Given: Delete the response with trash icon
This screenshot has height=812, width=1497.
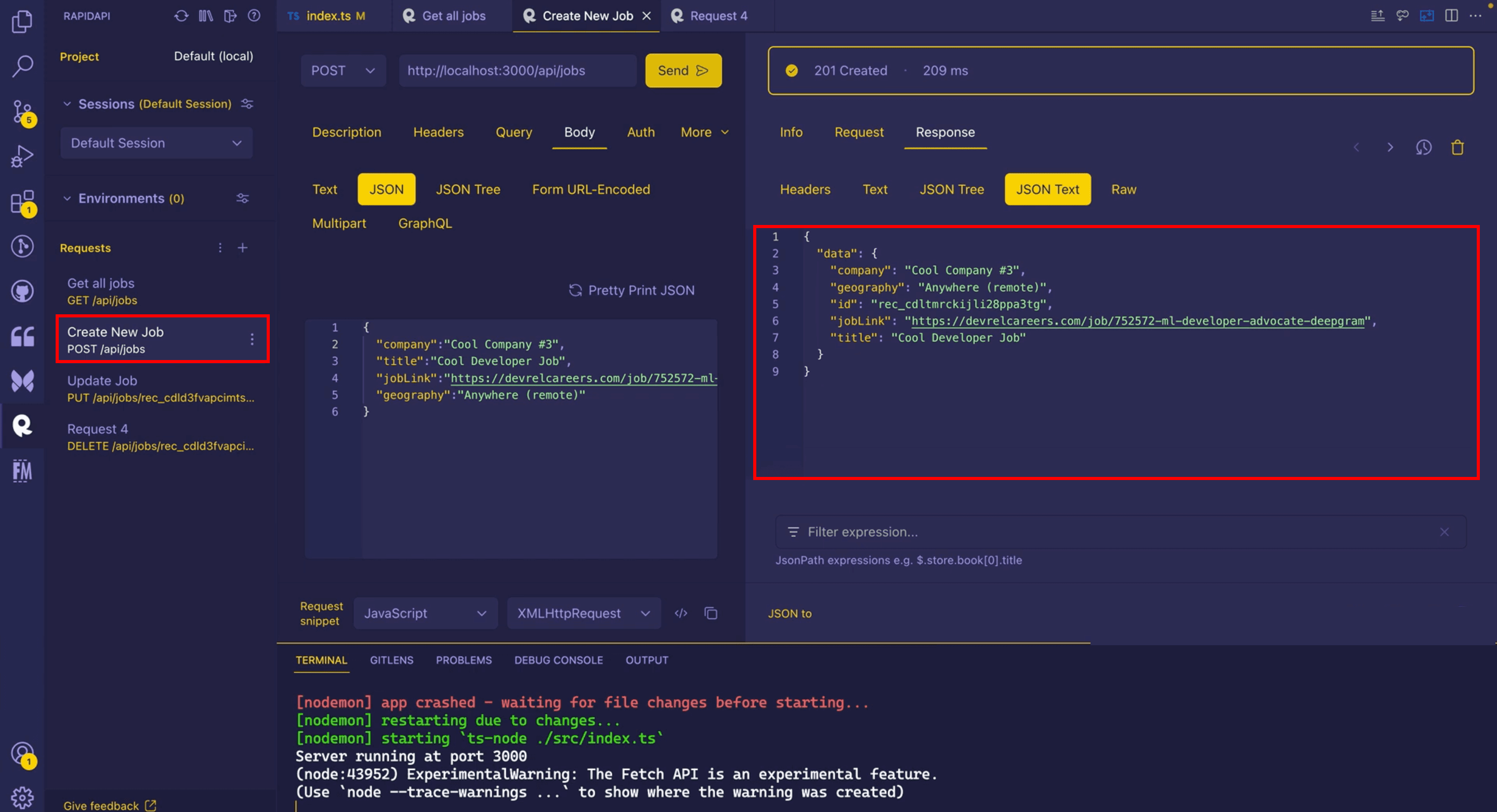Looking at the screenshot, I should pos(1457,148).
